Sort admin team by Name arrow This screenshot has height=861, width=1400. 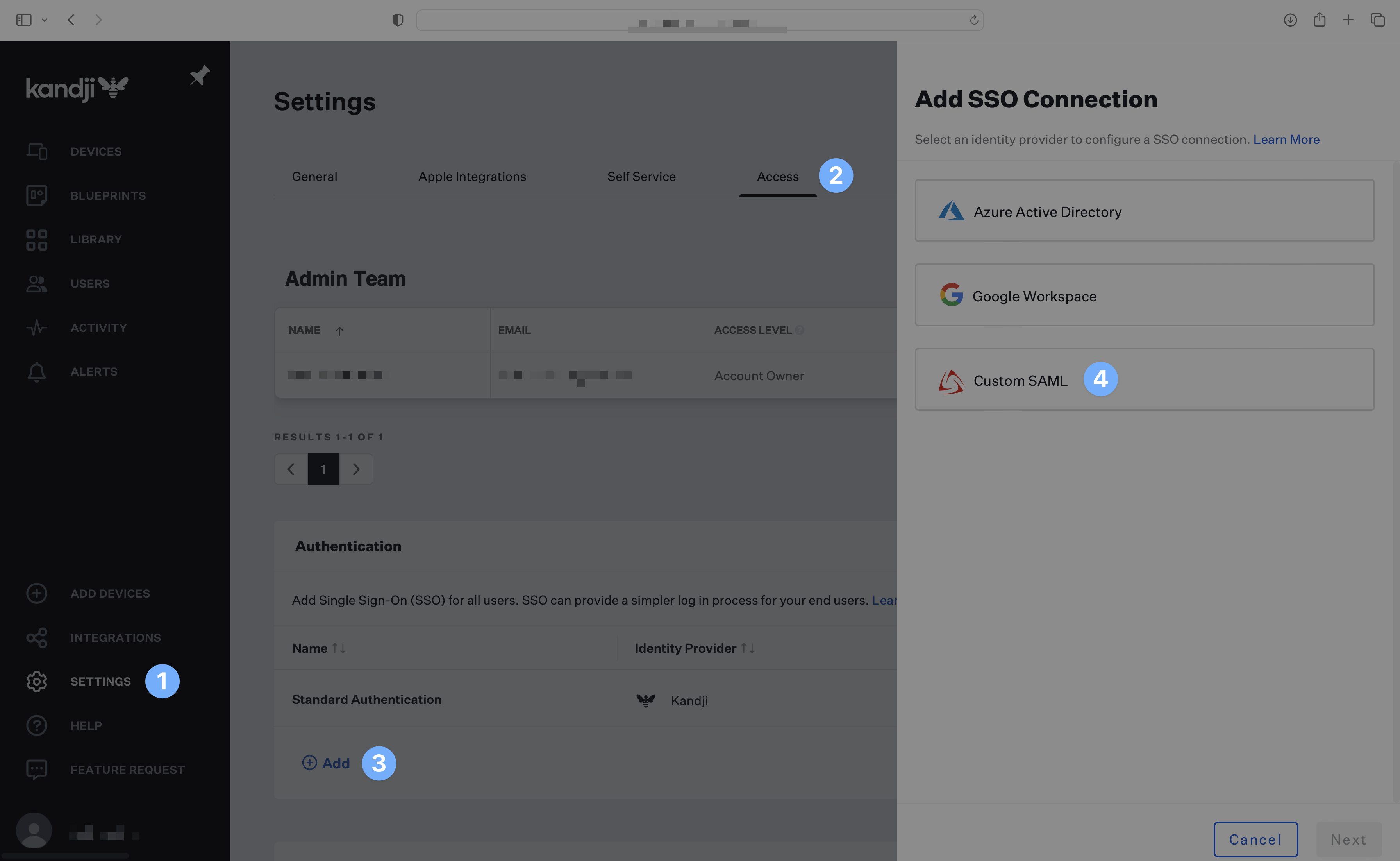click(339, 331)
